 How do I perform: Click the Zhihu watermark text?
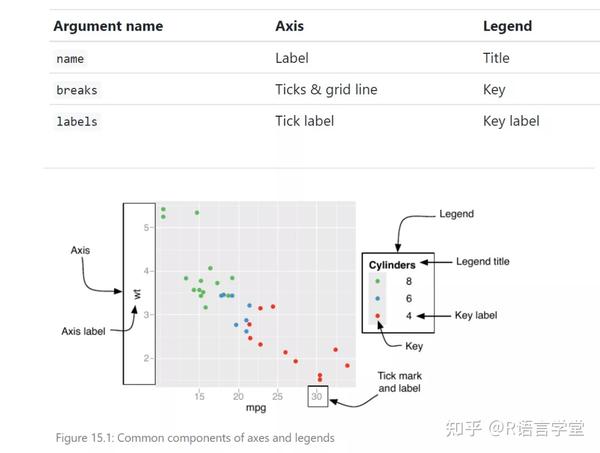515,428
